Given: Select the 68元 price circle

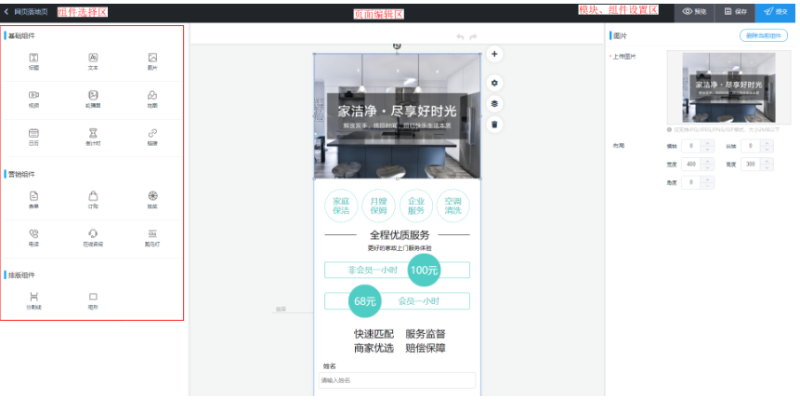Looking at the screenshot, I should point(365,301).
